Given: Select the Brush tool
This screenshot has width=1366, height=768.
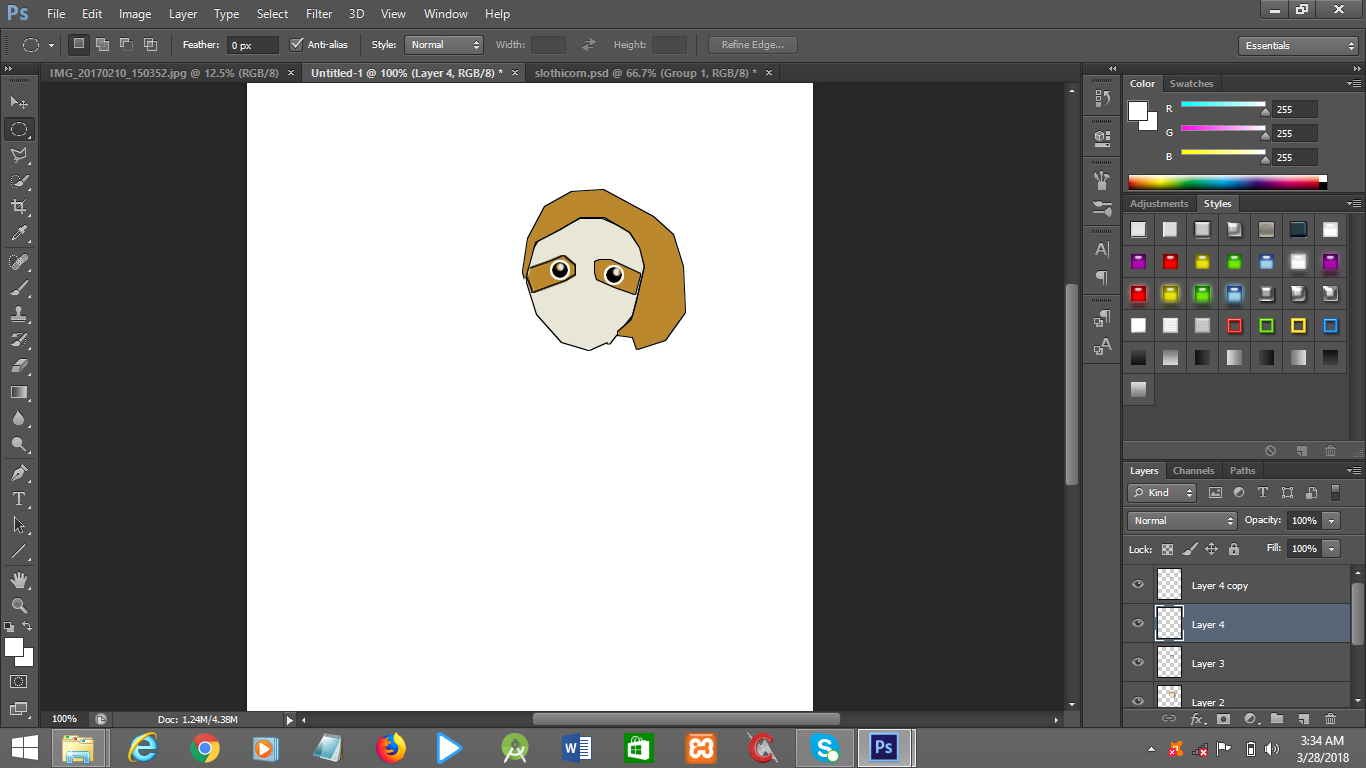Looking at the screenshot, I should [18, 285].
